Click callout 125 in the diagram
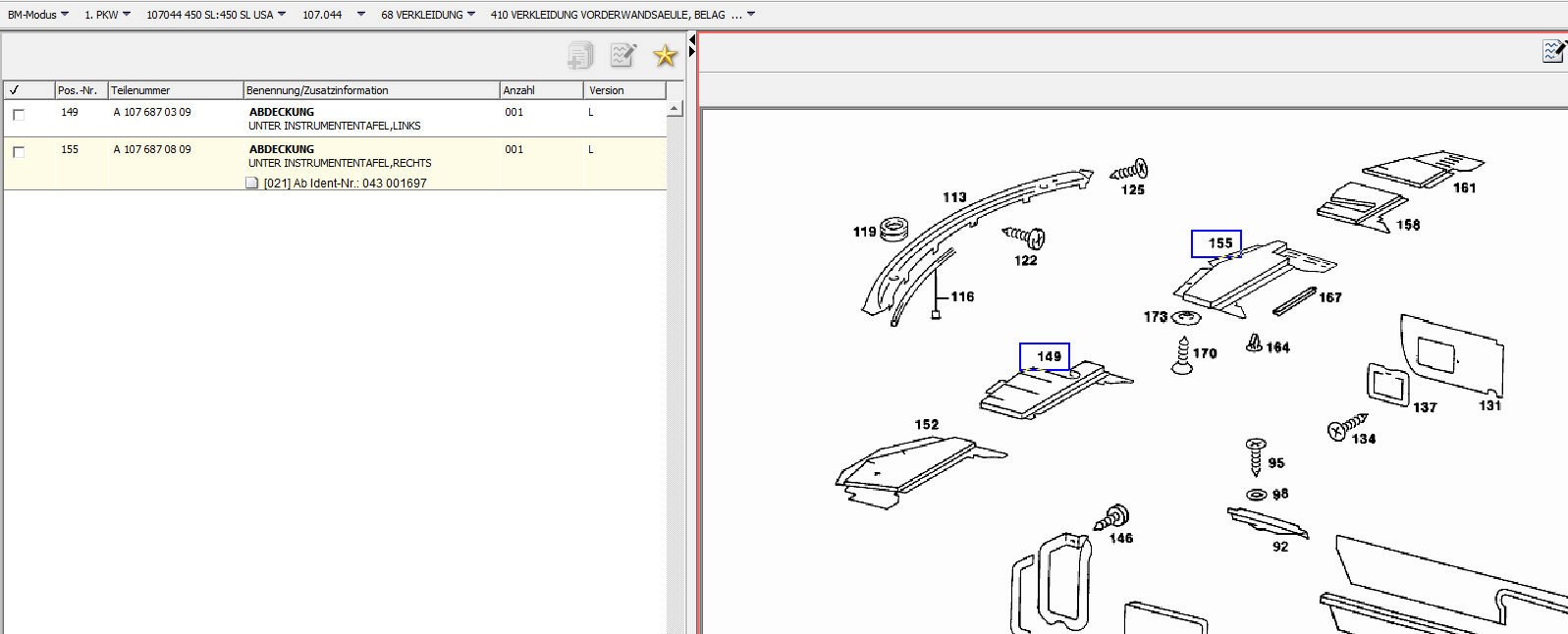The height and width of the screenshot is (634, 1568). click(1133, 189)
